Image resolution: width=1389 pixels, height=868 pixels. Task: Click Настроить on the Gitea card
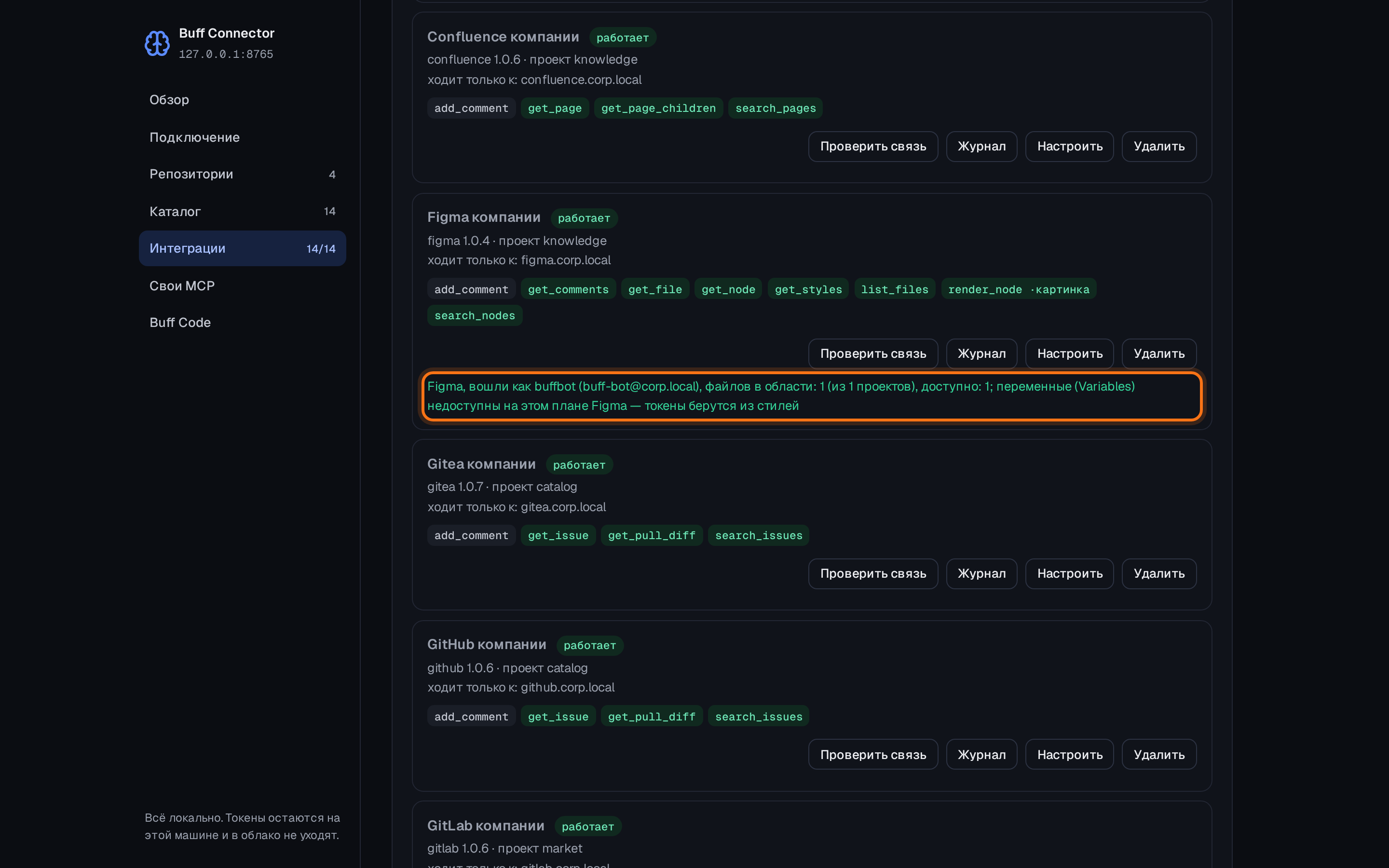coord(1069,573)
